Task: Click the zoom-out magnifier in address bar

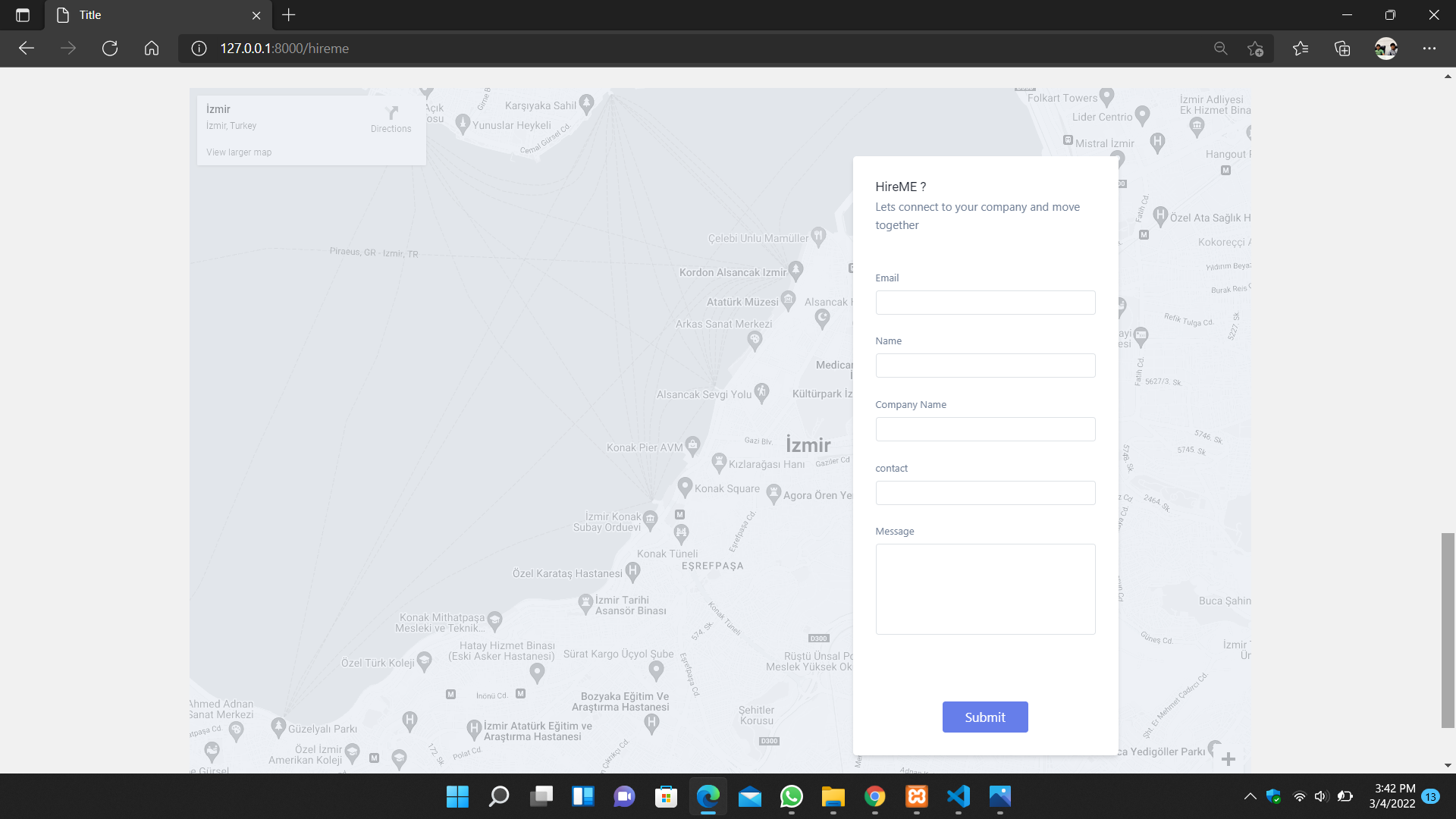Action: [1221, 49]
